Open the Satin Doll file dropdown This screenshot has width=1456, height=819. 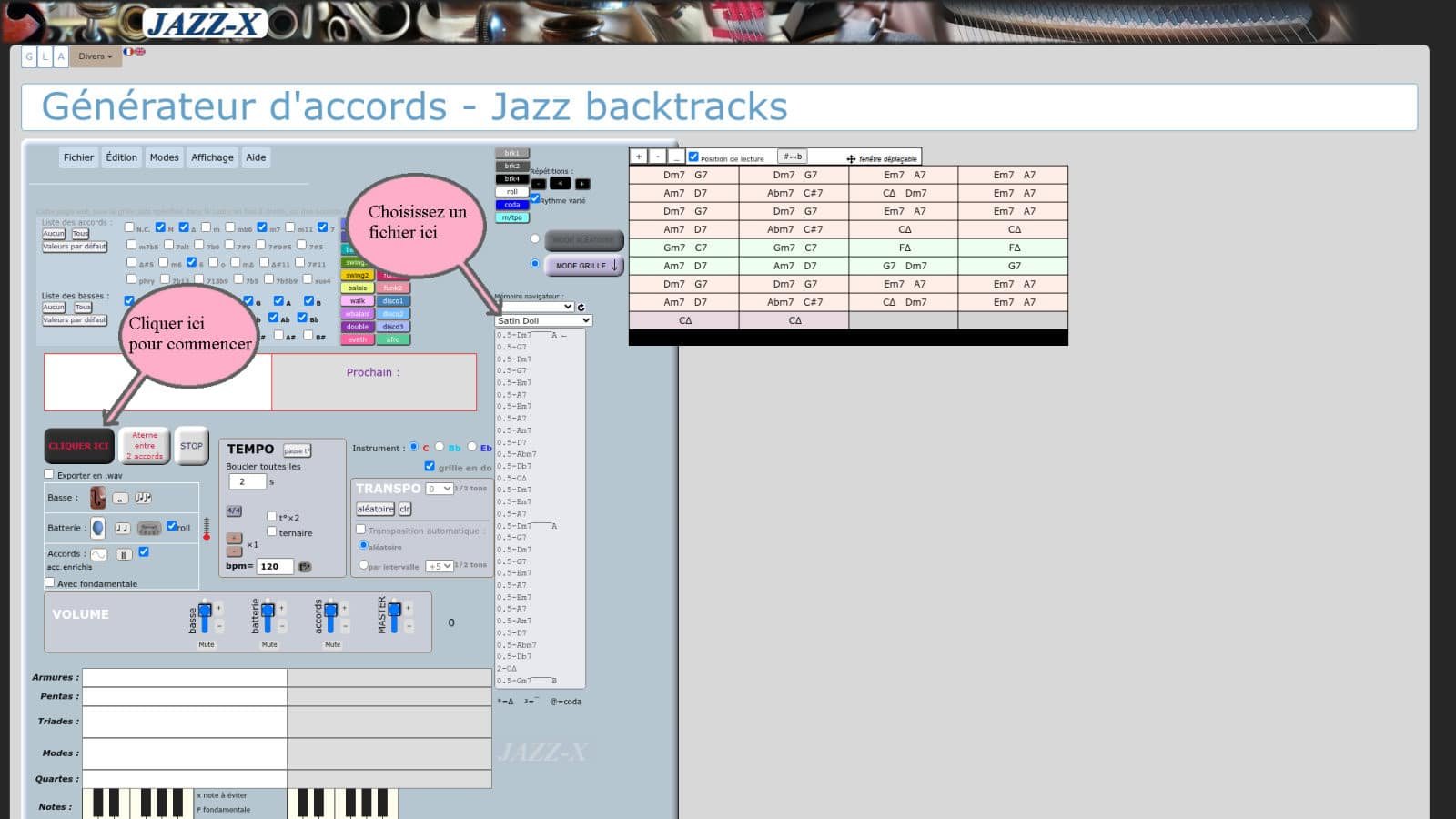tap(543, 320)
